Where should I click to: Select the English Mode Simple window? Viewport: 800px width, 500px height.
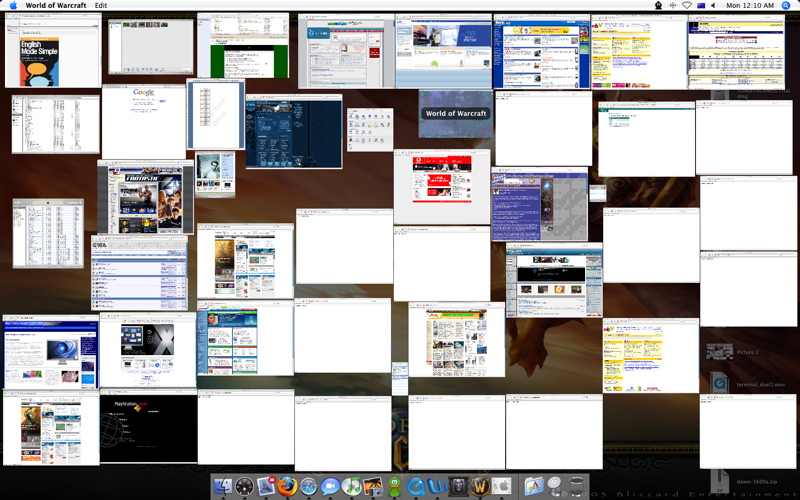pos(52,50)
